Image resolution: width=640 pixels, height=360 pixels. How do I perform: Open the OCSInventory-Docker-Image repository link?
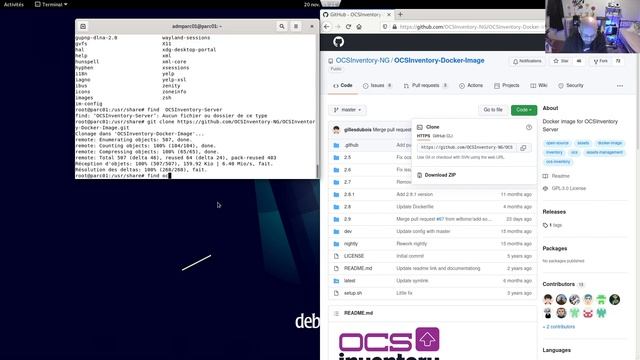(x=439, y=60)
